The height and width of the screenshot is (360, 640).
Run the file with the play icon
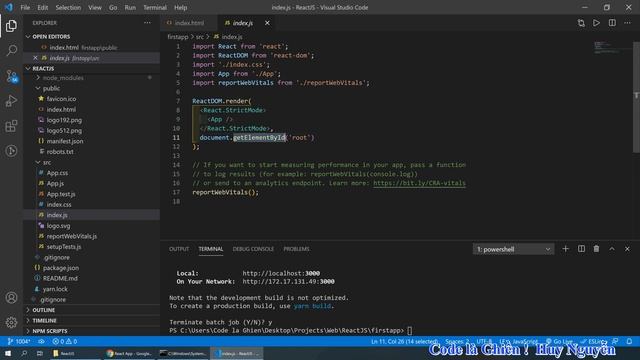596,23
